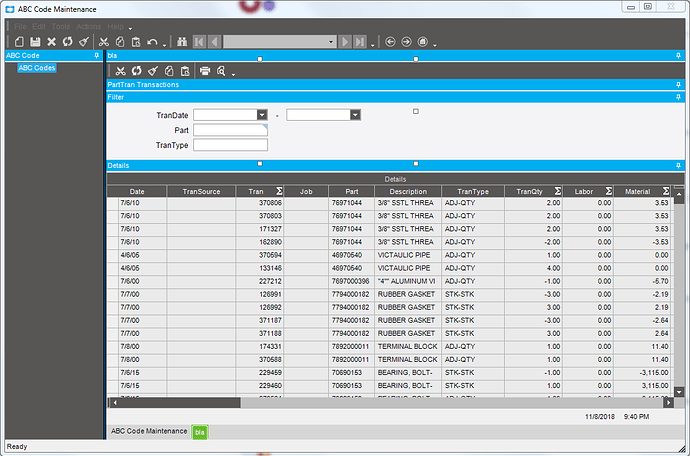Go to previous record navigation button

[x=215, y=42]
